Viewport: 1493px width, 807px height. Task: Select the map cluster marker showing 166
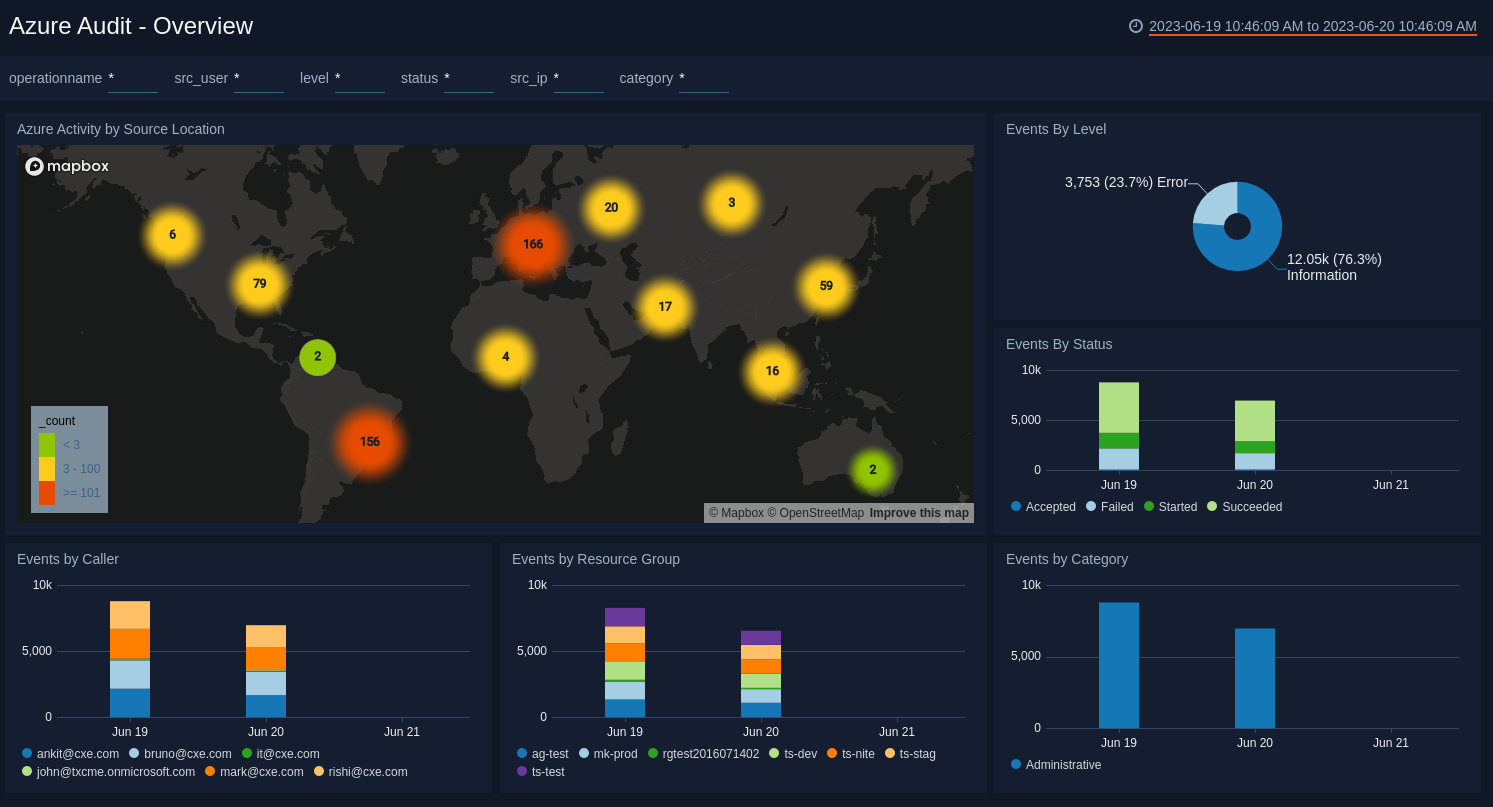click(x=533, y=245)
